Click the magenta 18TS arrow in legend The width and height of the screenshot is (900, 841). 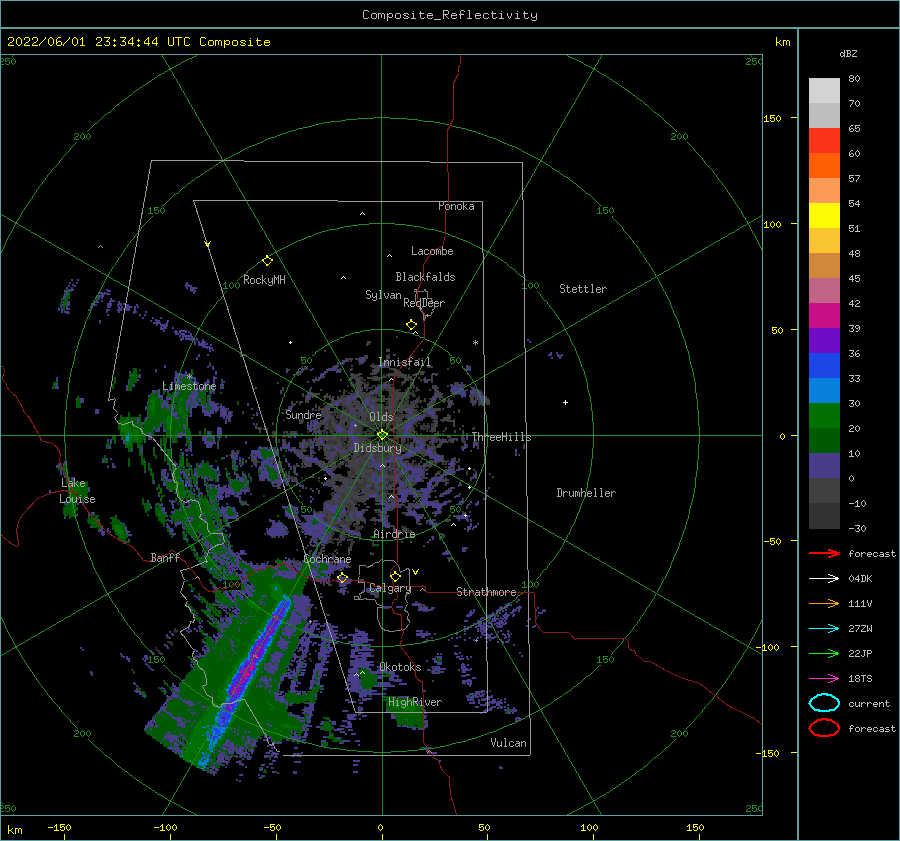tap(824, 679)
